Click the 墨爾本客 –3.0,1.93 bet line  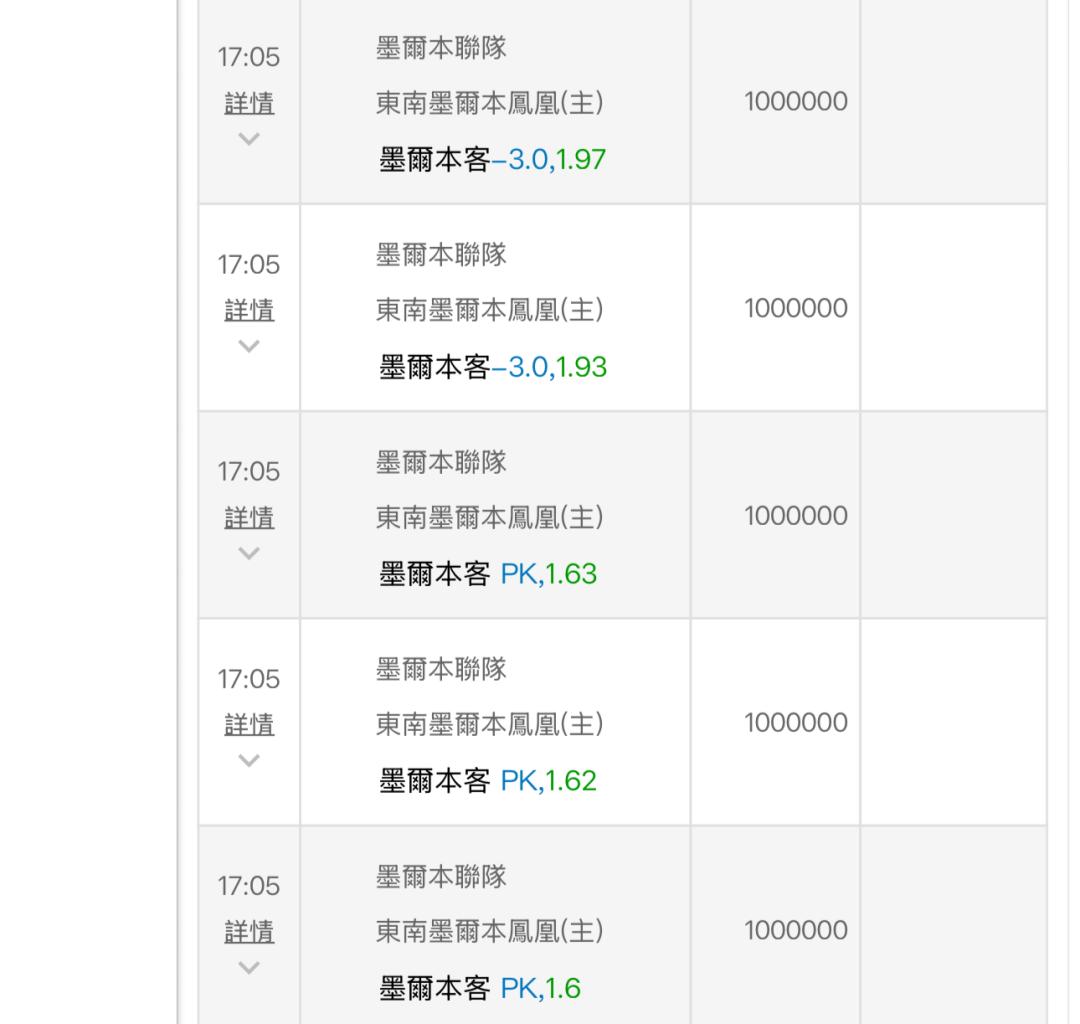click(x=492, y=367)
